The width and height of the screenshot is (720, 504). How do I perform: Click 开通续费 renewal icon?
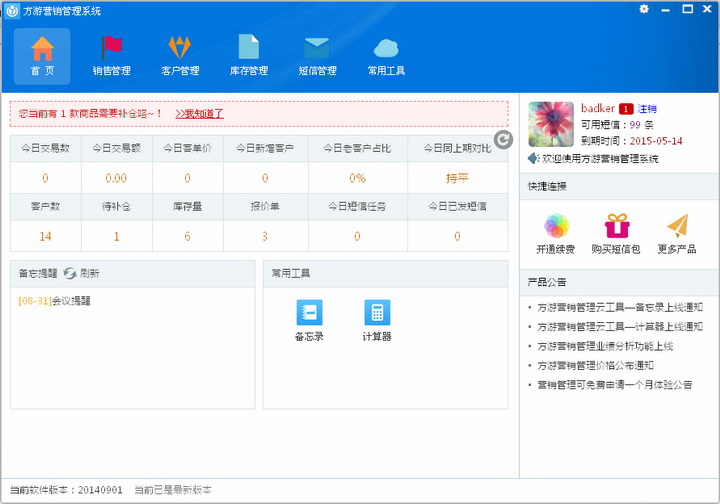[x=556, y=226]
